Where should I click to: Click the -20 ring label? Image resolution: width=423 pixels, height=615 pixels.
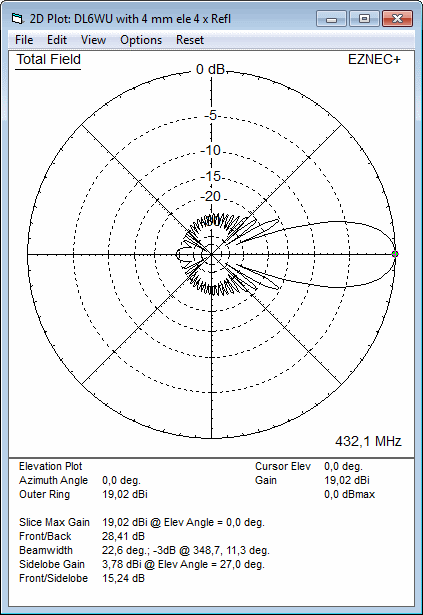[211, 196]
